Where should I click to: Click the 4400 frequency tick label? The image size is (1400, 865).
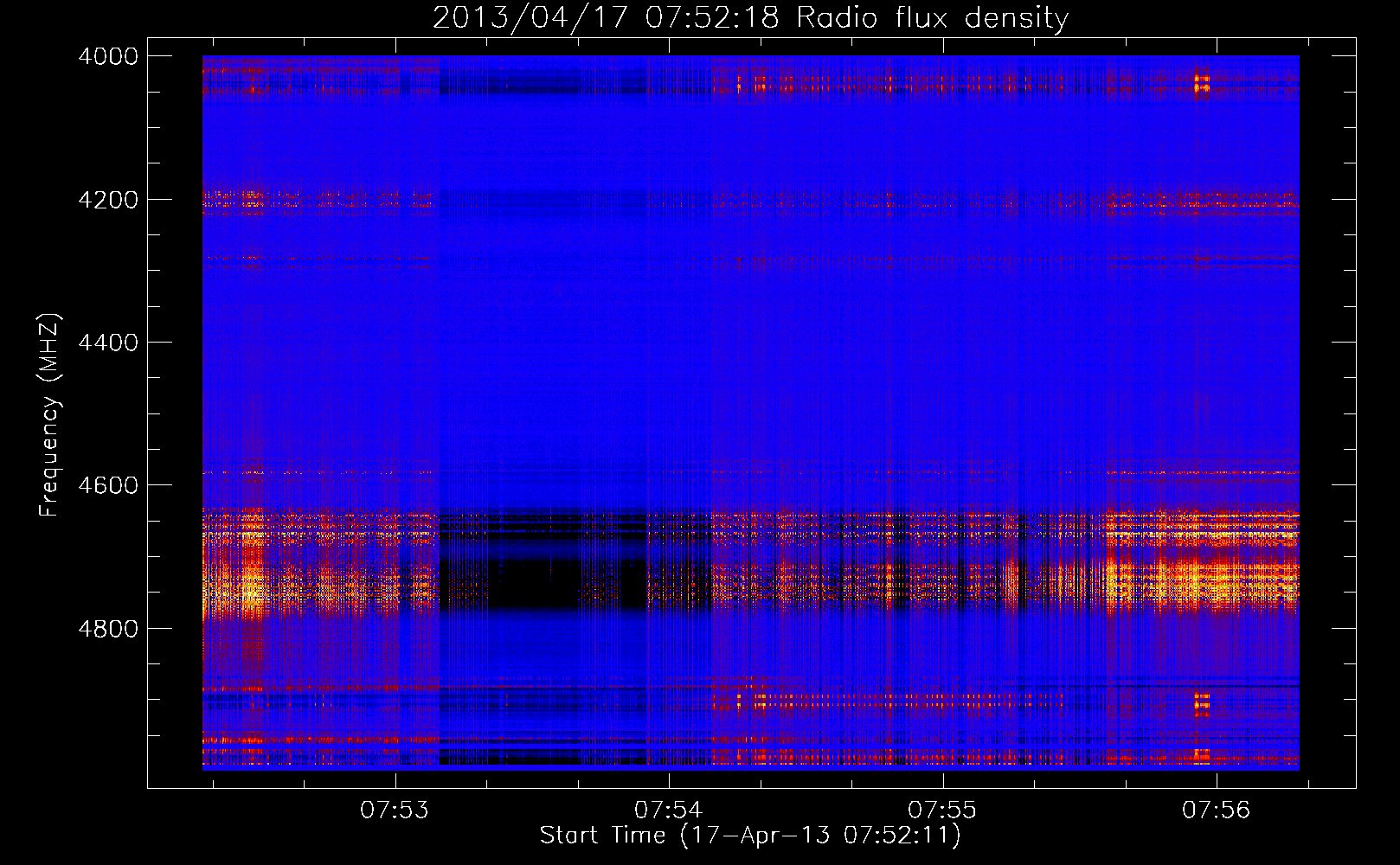click(108, 343)
